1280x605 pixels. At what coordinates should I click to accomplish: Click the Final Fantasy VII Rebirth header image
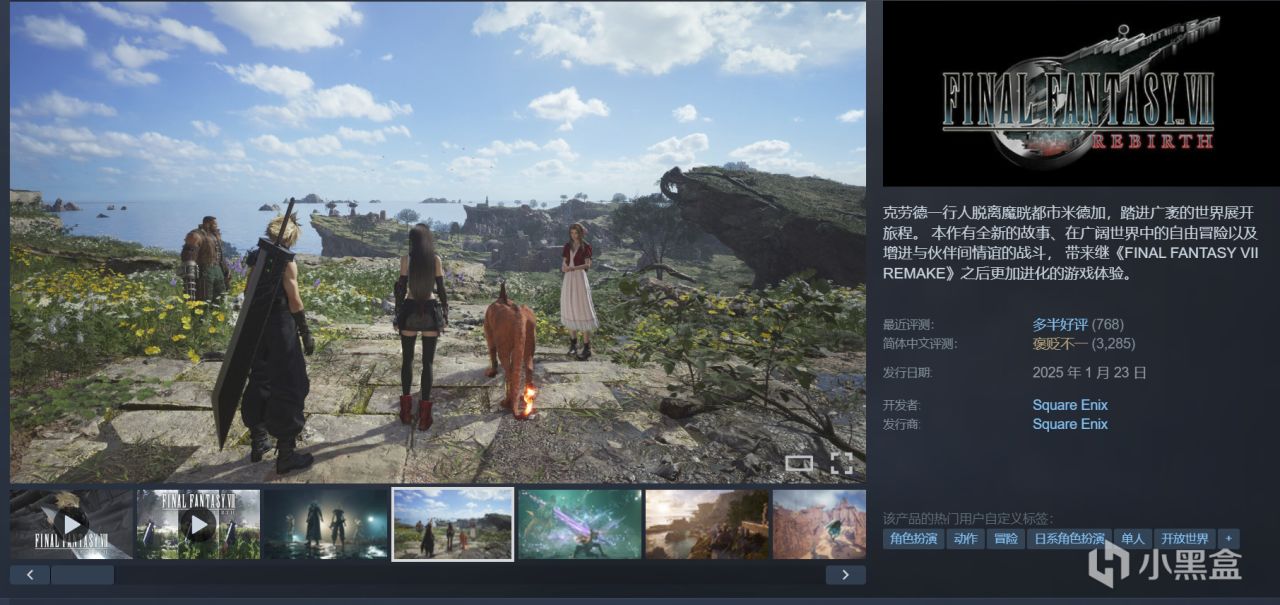tap(1081, 94)
